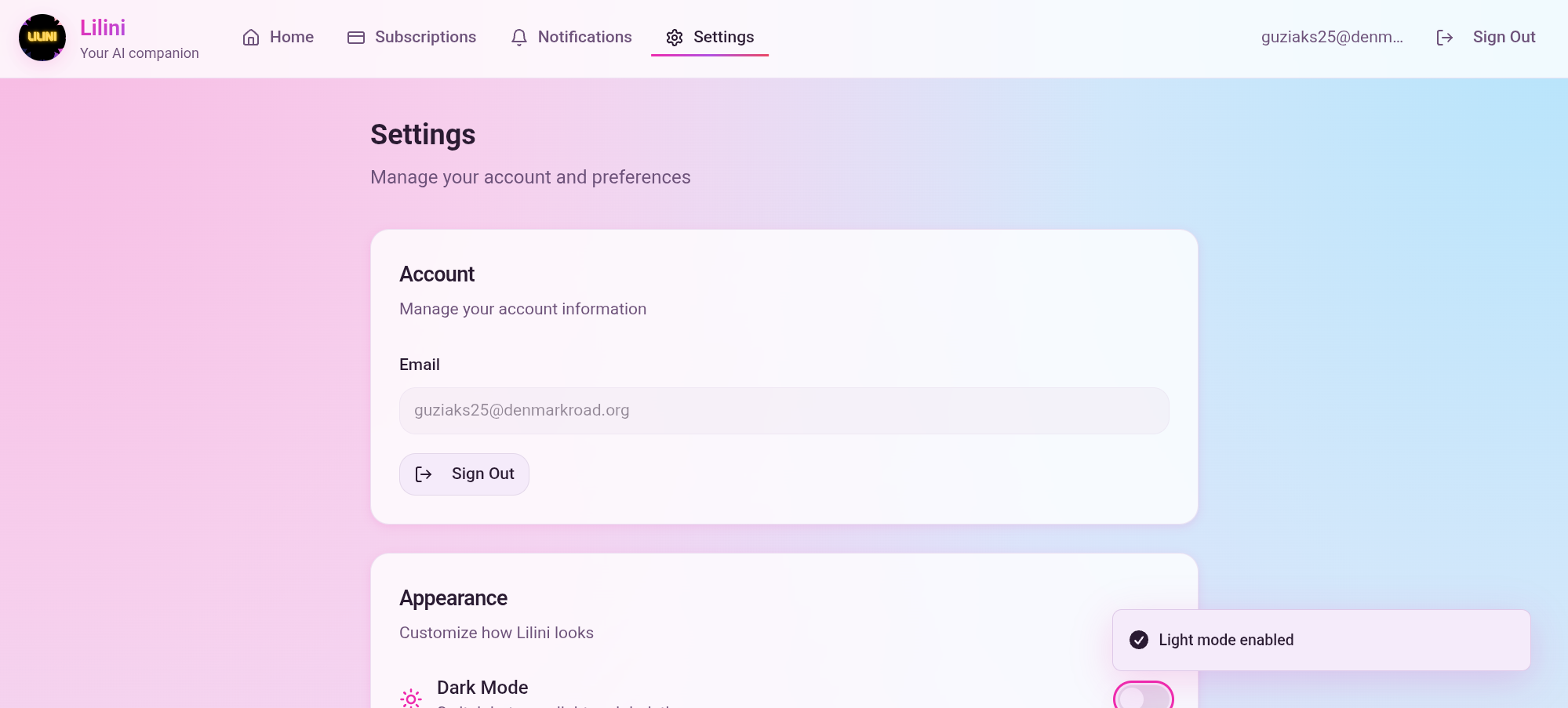Enable Dark Mode with the toggle switch
Screen dimensions: 1568x708
tap(1143, 696)
